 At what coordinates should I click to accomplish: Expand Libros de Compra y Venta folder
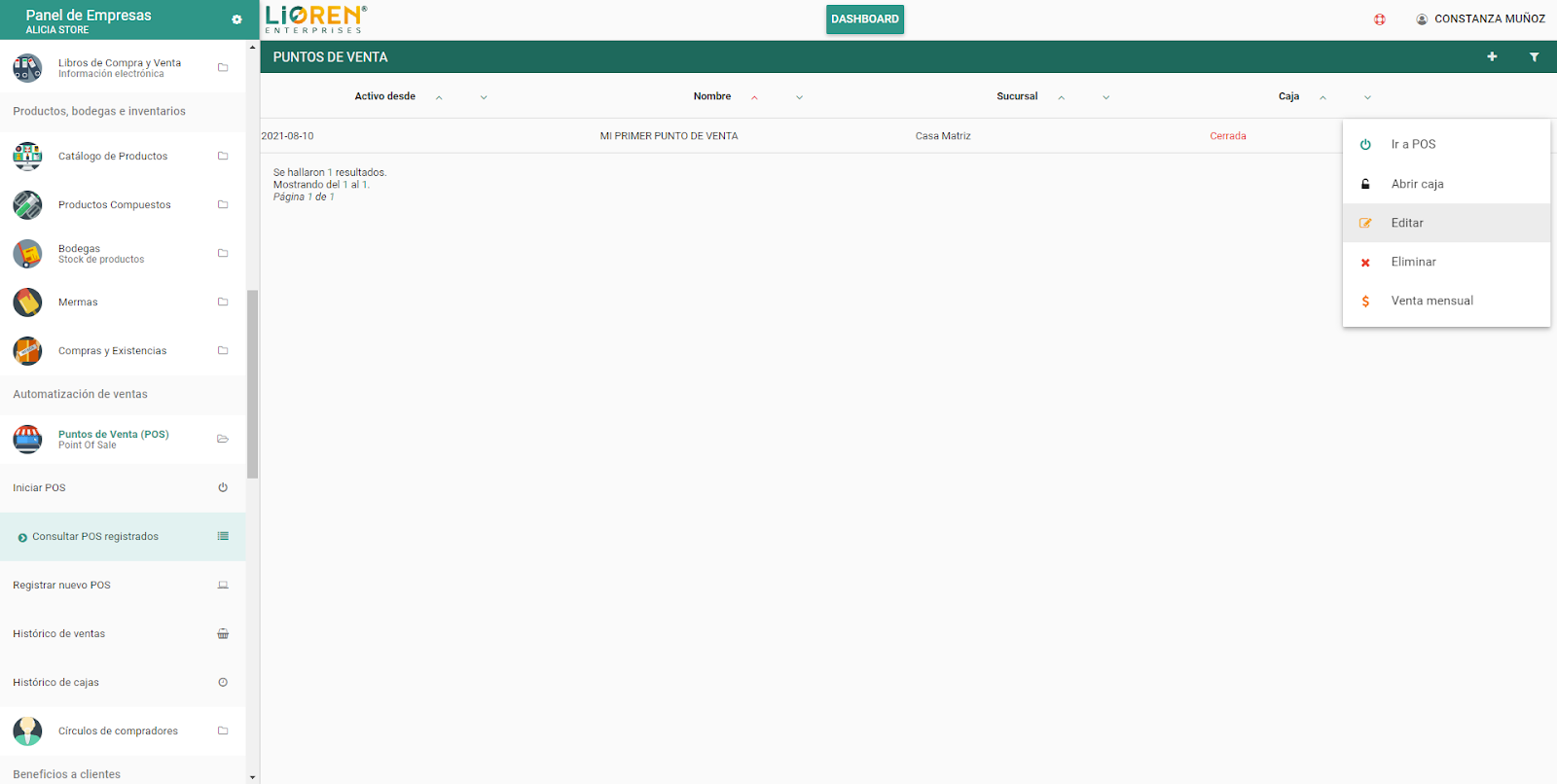pyautogui.click(x=223, y=68)
